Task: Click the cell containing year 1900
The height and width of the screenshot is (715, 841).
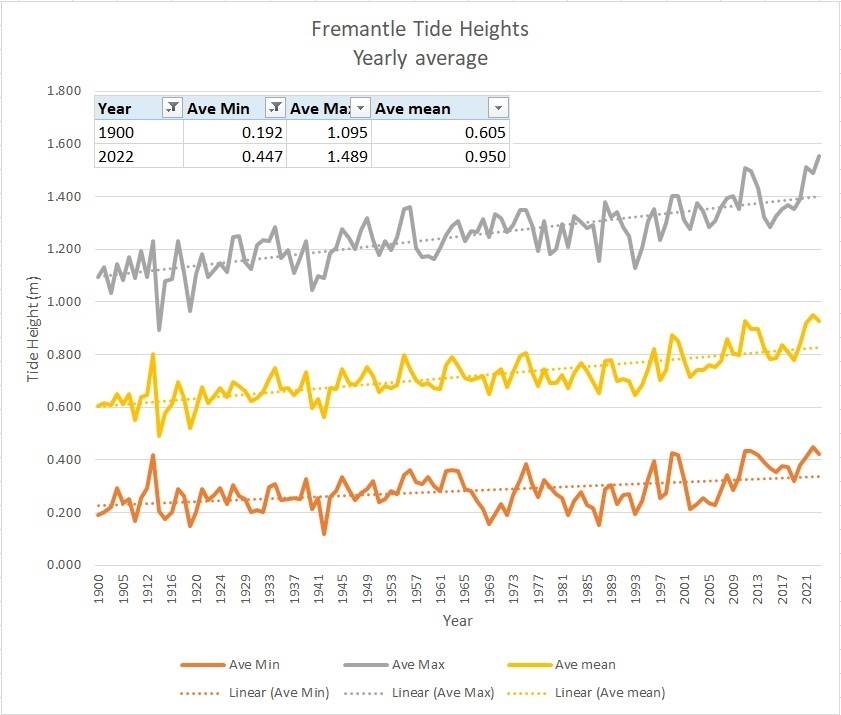Action: coord(139,133)
